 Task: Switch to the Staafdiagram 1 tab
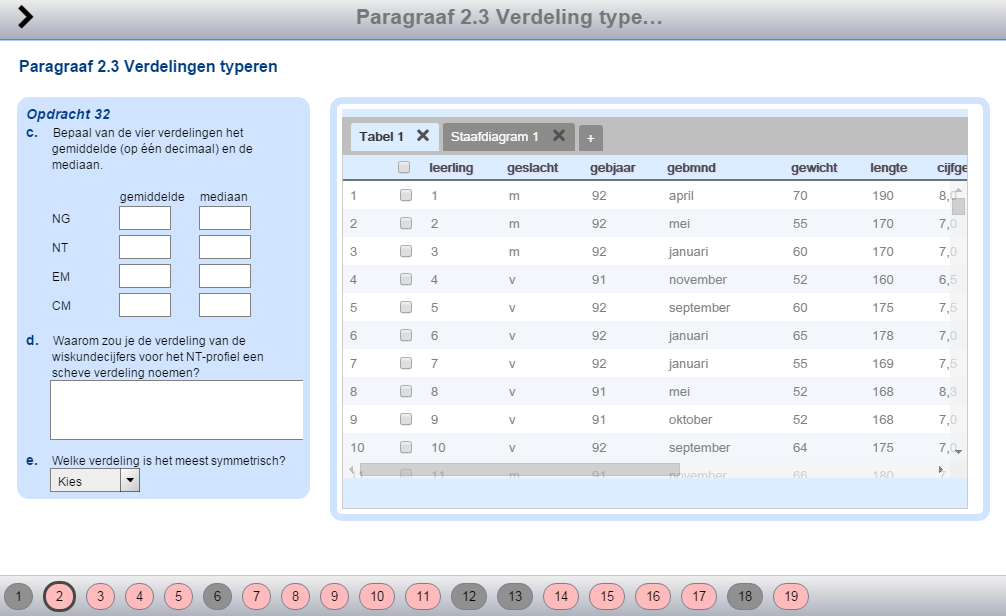(x=494, y=137)
